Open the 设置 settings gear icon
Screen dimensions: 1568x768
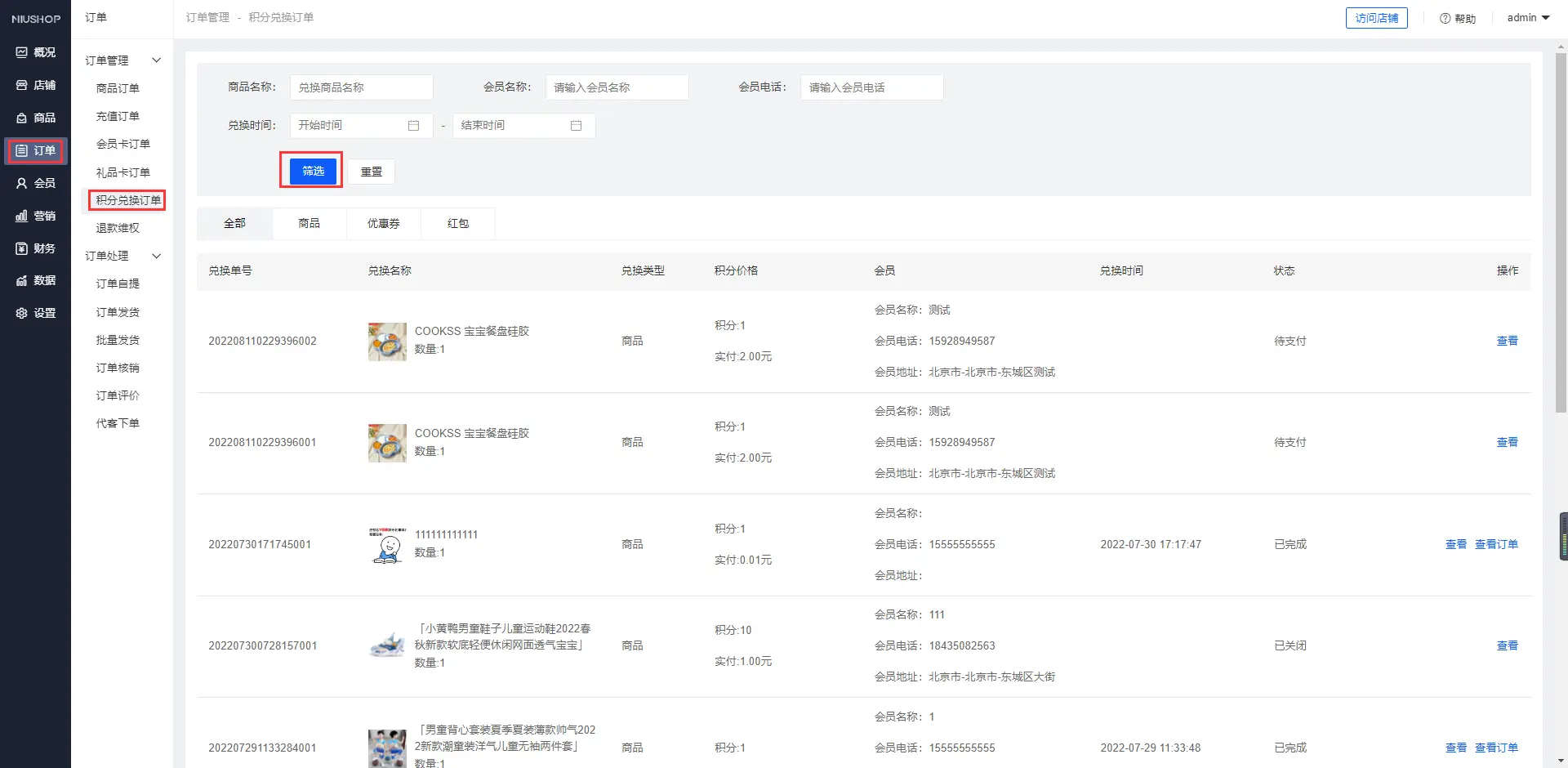[x=22, y=313]
